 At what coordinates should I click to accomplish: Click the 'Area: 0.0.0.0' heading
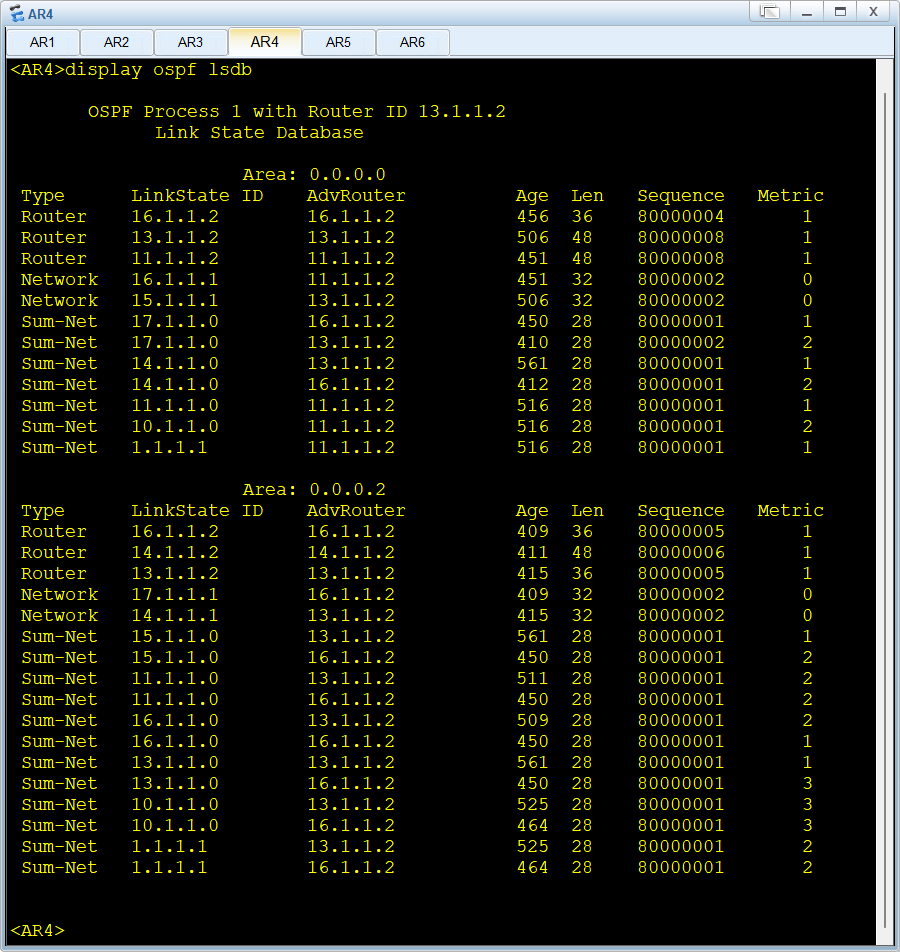314,175
